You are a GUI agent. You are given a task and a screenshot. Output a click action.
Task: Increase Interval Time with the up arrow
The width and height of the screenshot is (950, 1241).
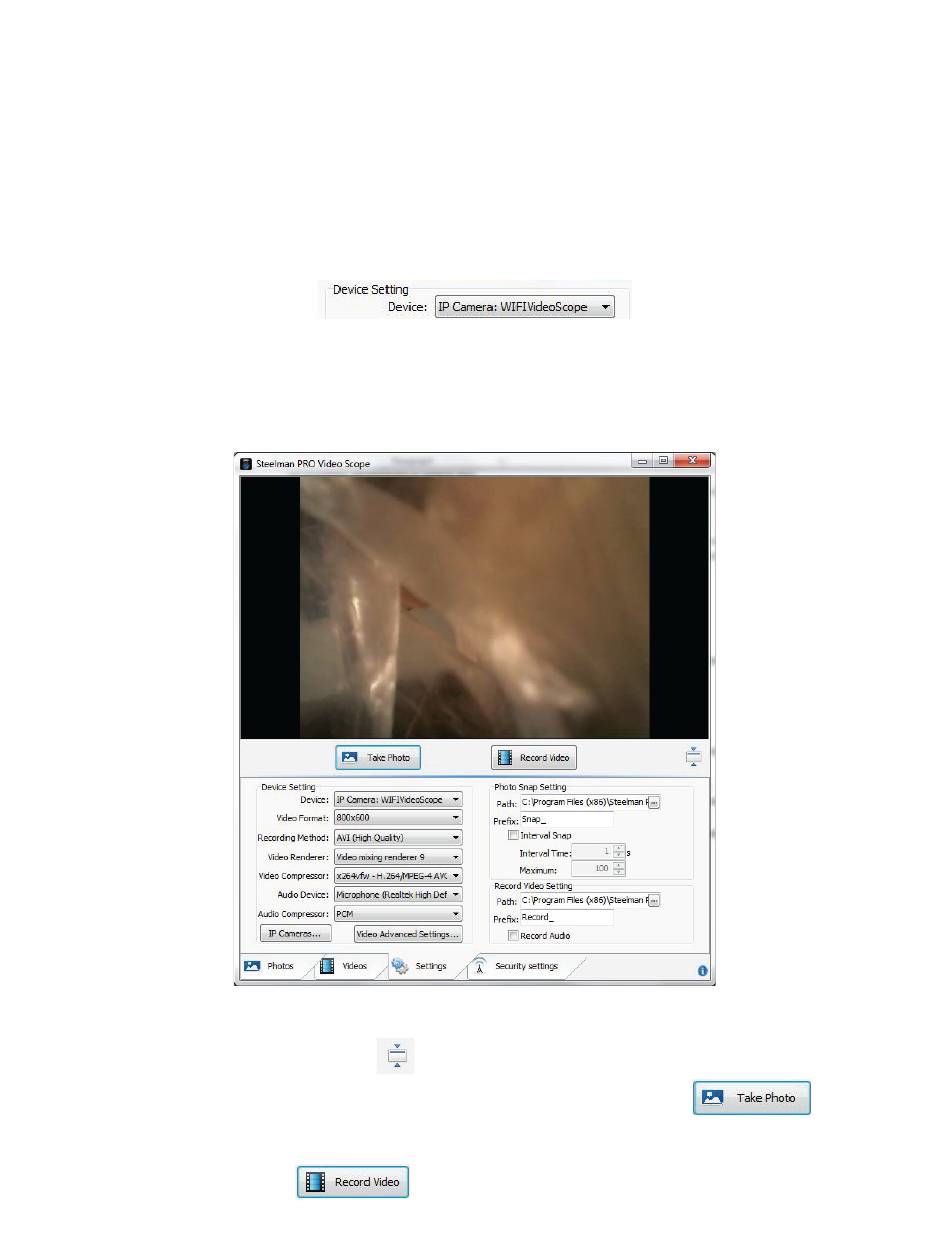(x=619, y=848)
